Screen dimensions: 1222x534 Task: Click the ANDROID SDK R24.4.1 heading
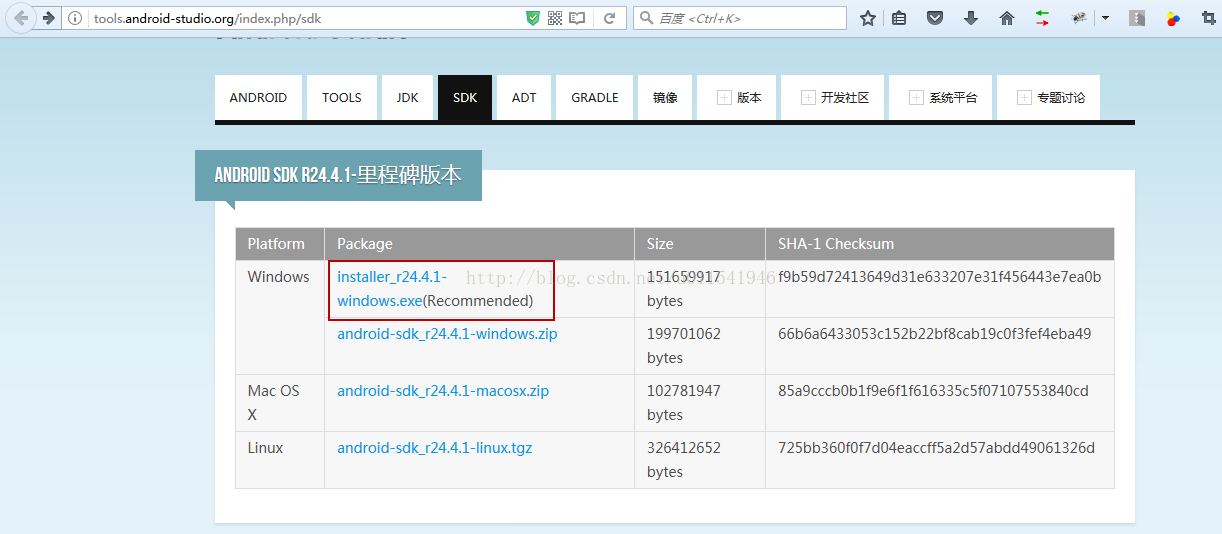coord(338,175)
